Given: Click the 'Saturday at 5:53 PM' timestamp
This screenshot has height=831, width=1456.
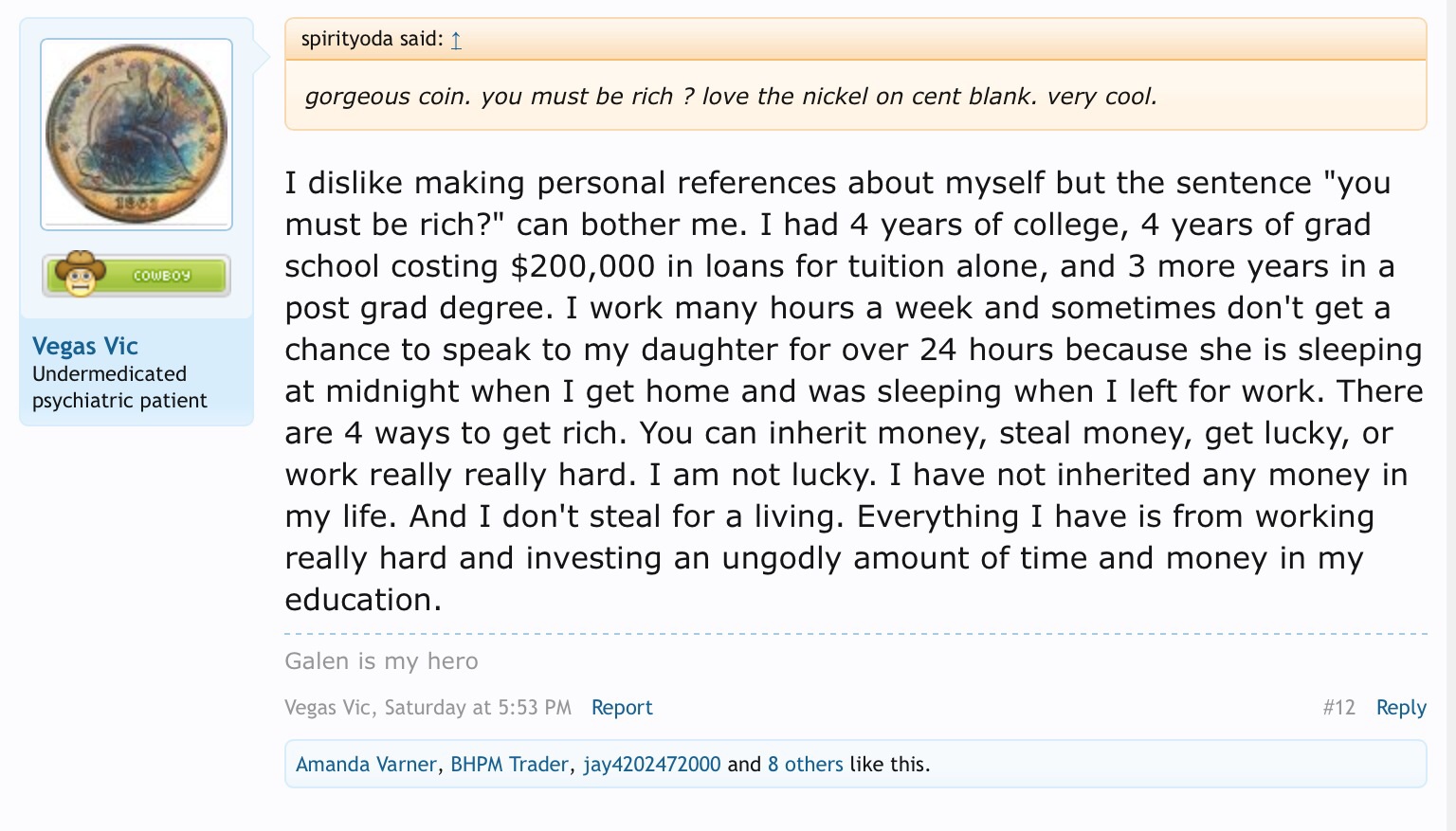Looking at the screenshot, I should coord(478,708).
